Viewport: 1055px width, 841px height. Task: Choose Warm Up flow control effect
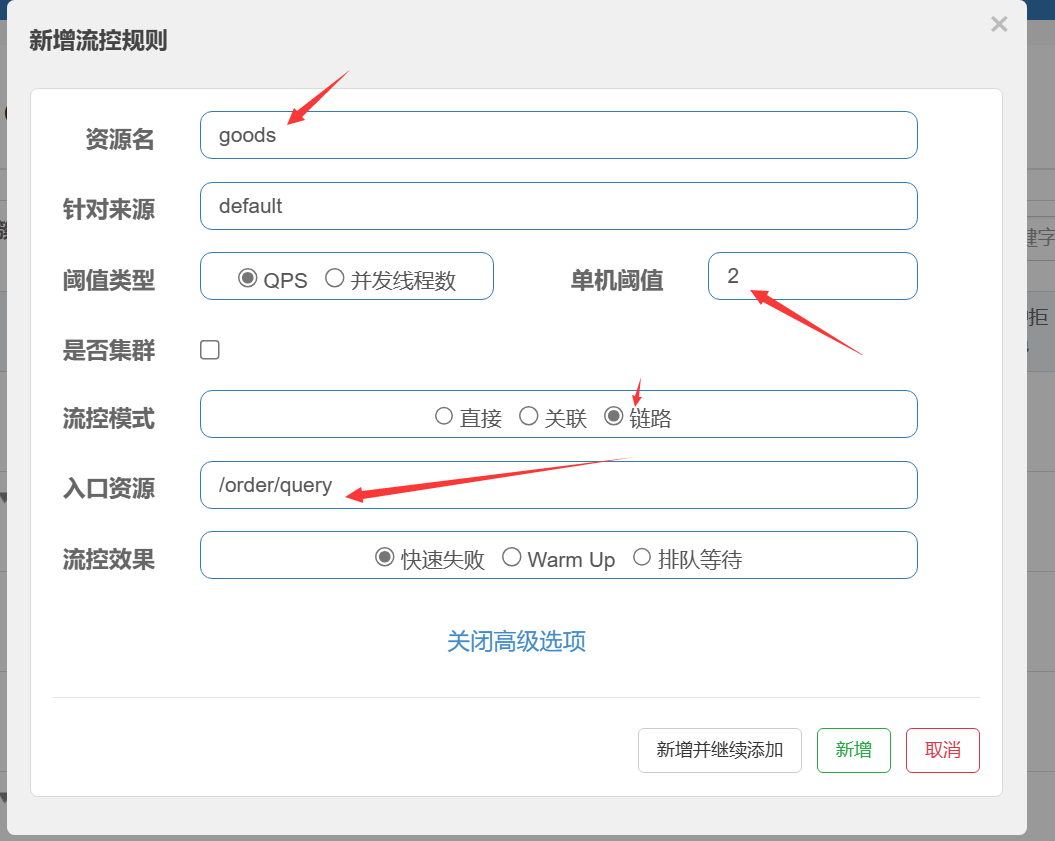511,557
